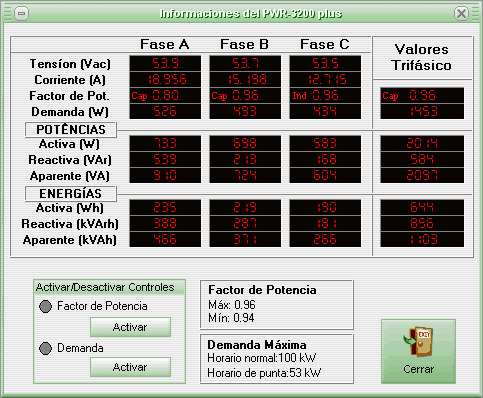483x398 pixels.
Task: Select Fase C reactive energy 181
Action: [x=325, y=223]
